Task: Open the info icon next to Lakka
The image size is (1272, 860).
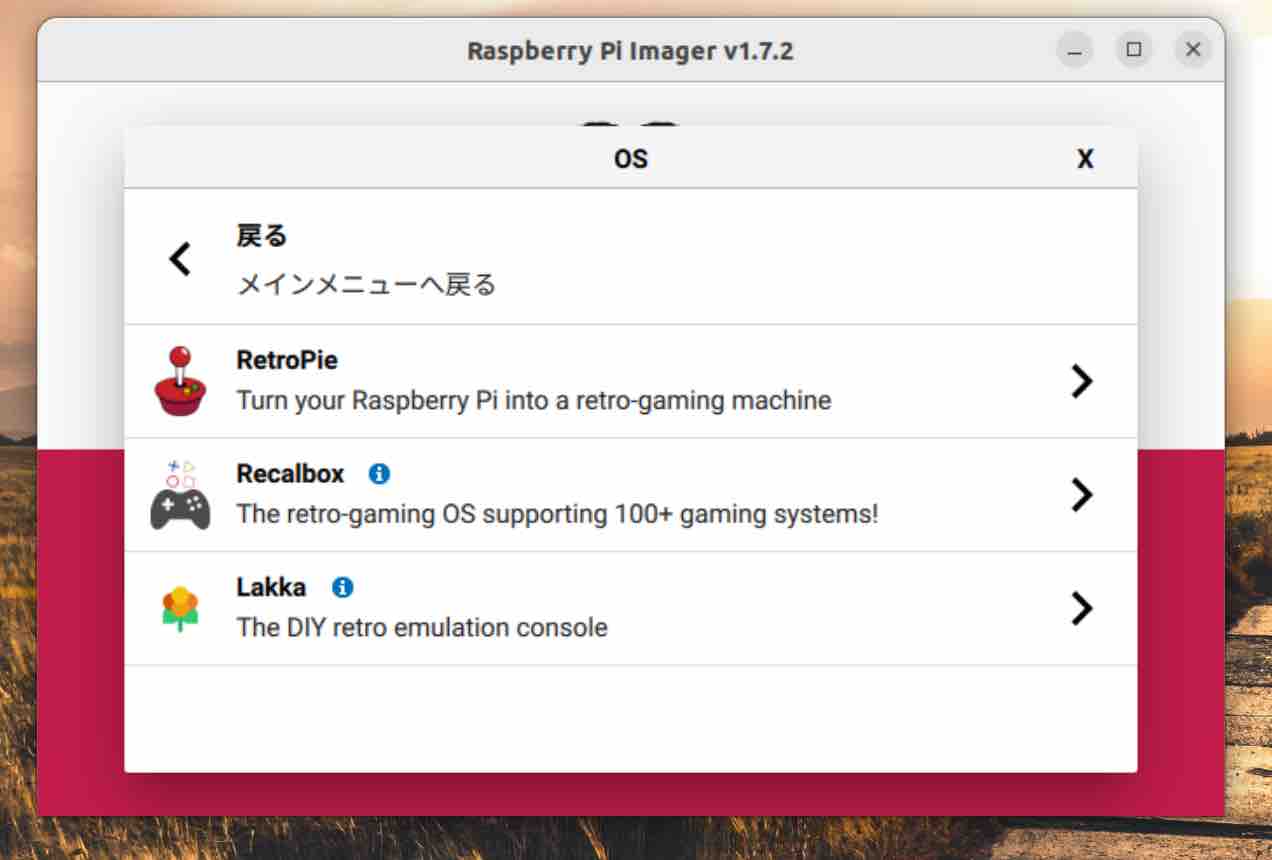Action: tap(343, 587)
